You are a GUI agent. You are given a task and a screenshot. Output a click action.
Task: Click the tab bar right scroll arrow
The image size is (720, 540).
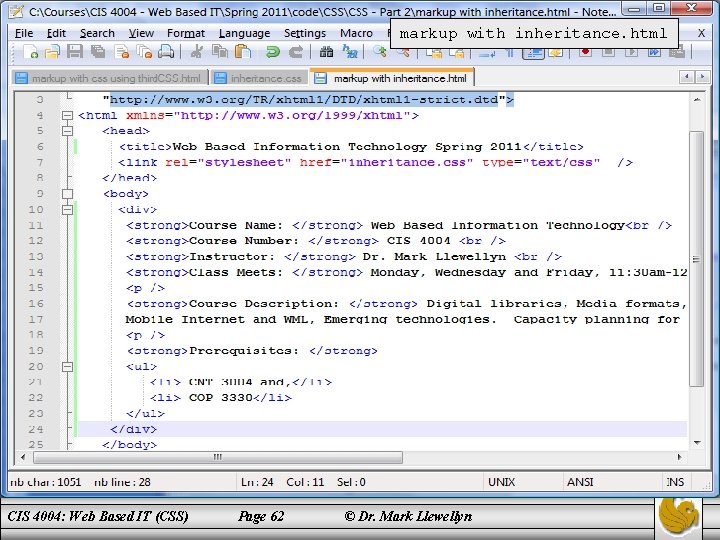702,77
